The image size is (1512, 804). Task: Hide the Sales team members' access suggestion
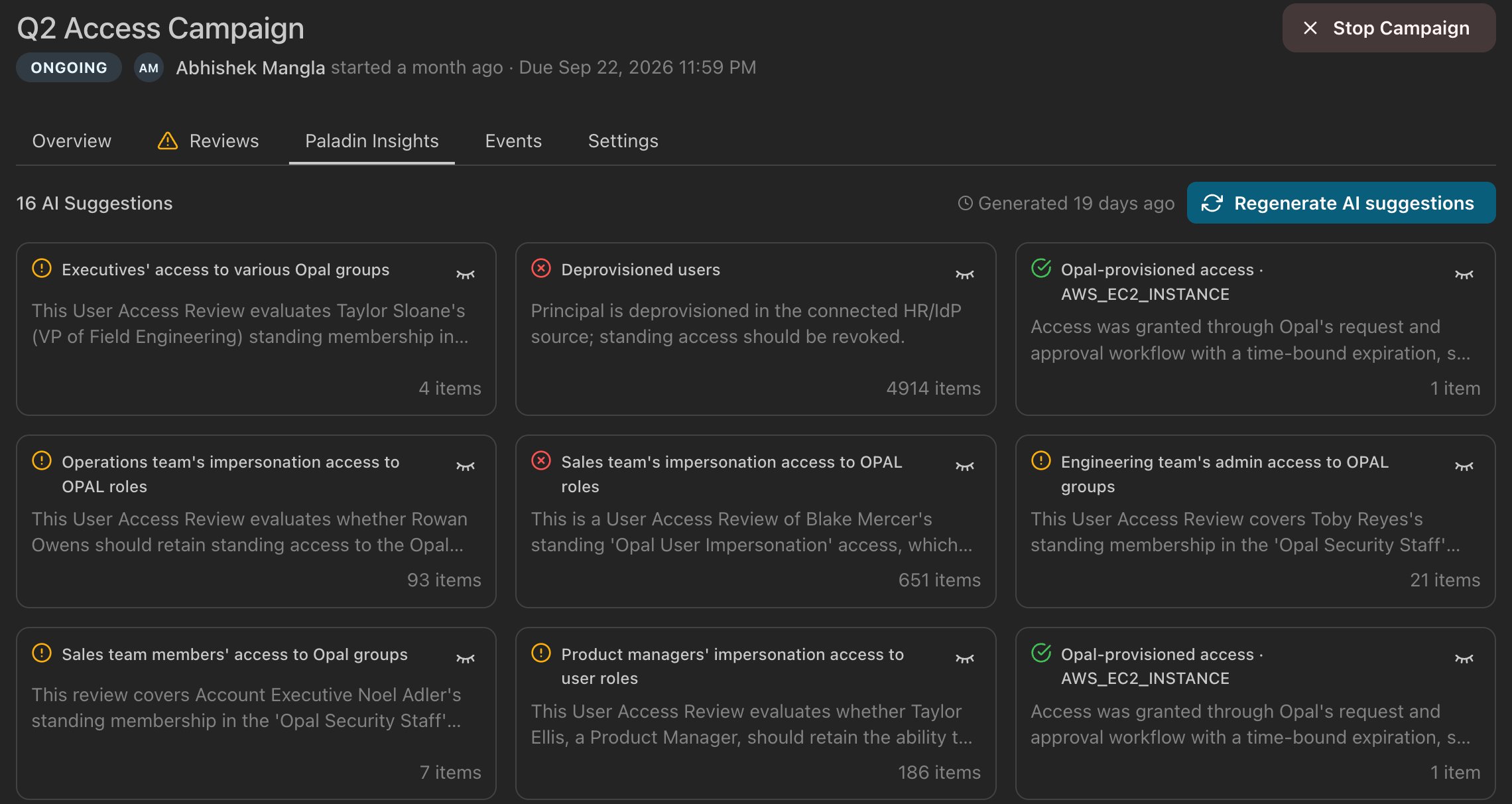(466, 659)
